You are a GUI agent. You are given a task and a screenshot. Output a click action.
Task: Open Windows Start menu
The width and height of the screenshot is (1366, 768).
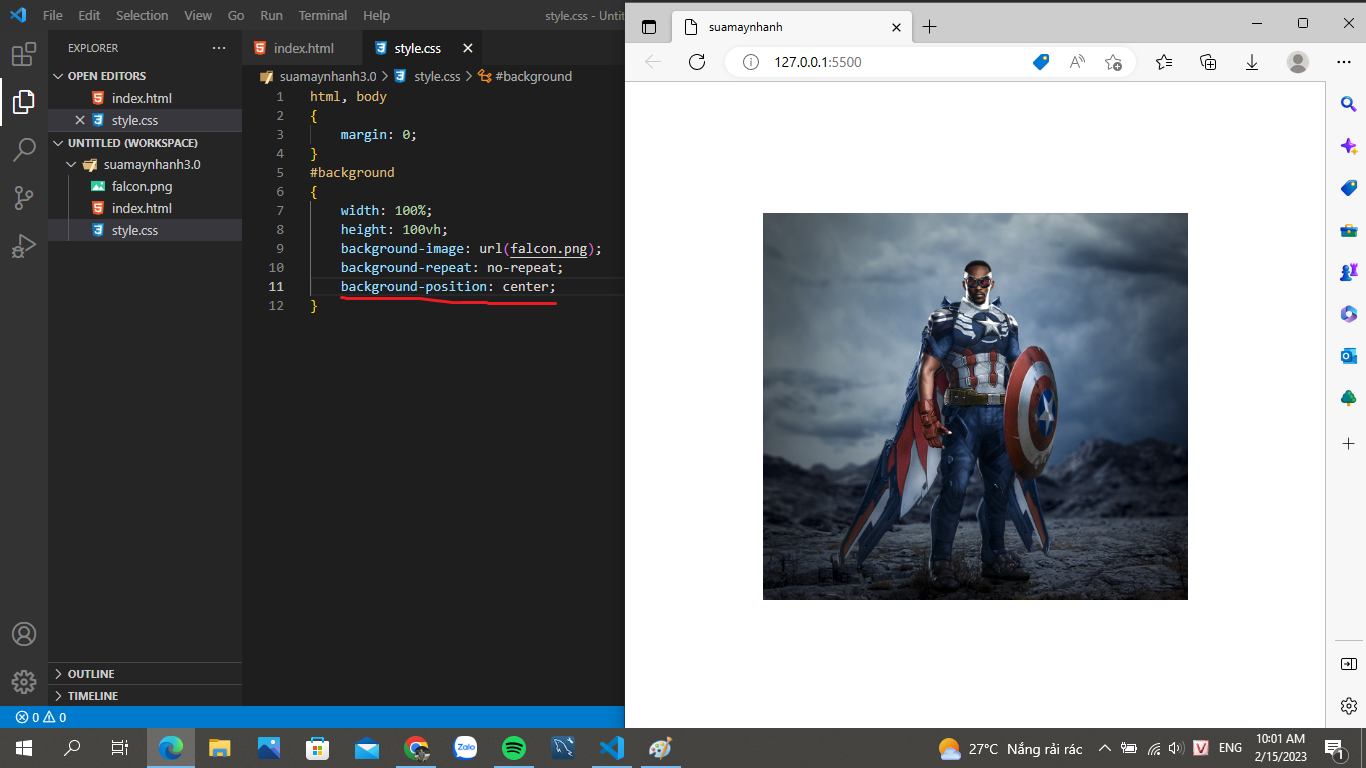[24, 748]
